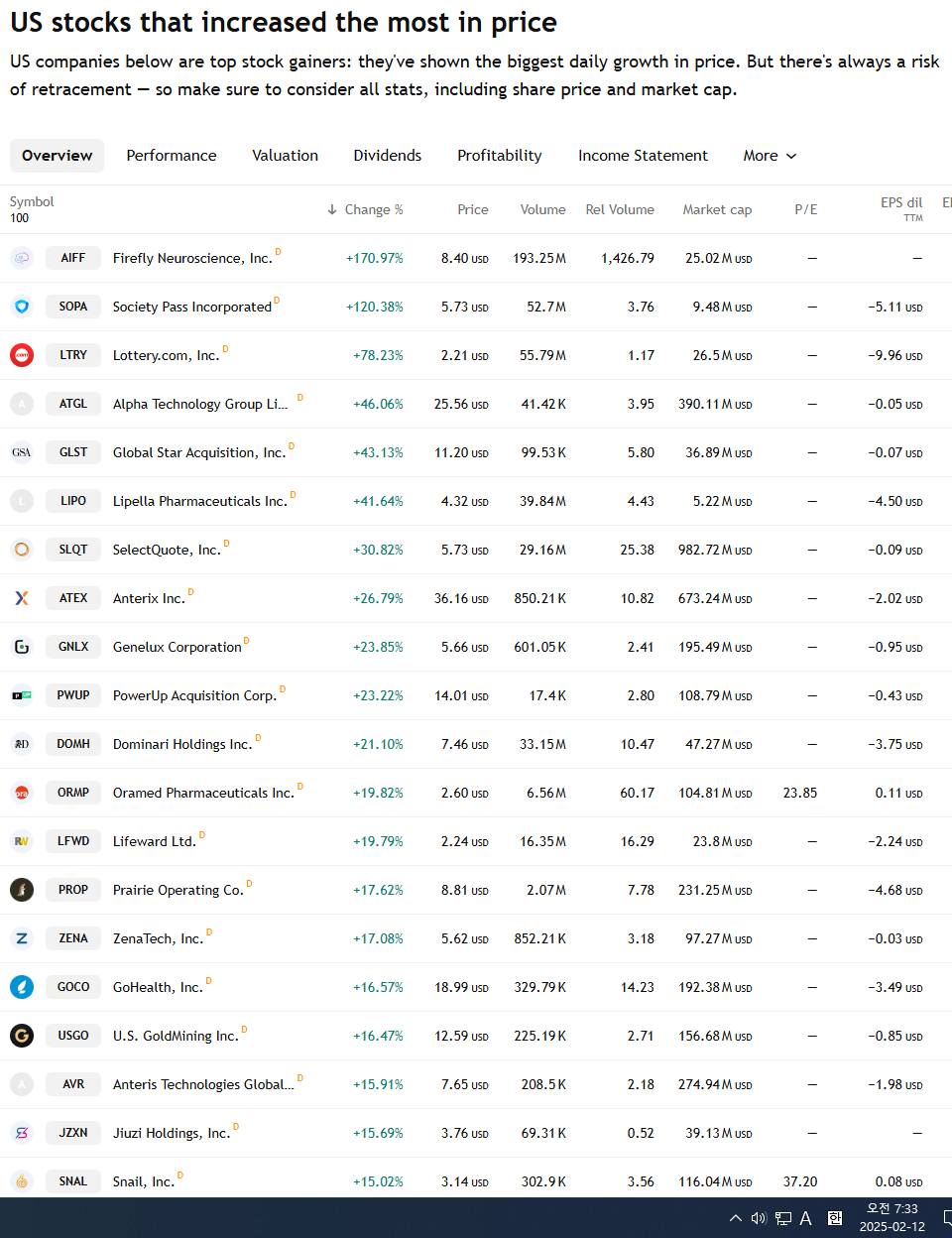Screen dimensions: 952x1238
Task: Open the ZenaTech, Inc. link
Action: [x=158, y=938]
